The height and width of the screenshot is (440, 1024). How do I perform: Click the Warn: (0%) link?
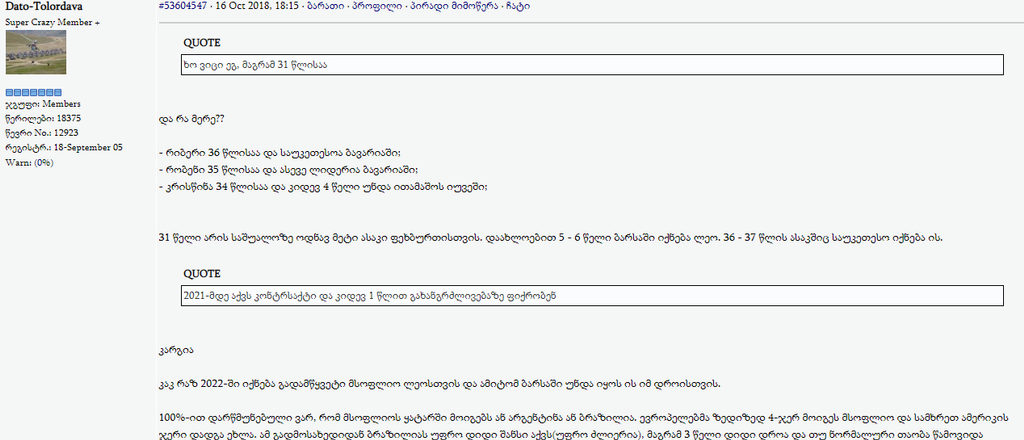[29, 163]
